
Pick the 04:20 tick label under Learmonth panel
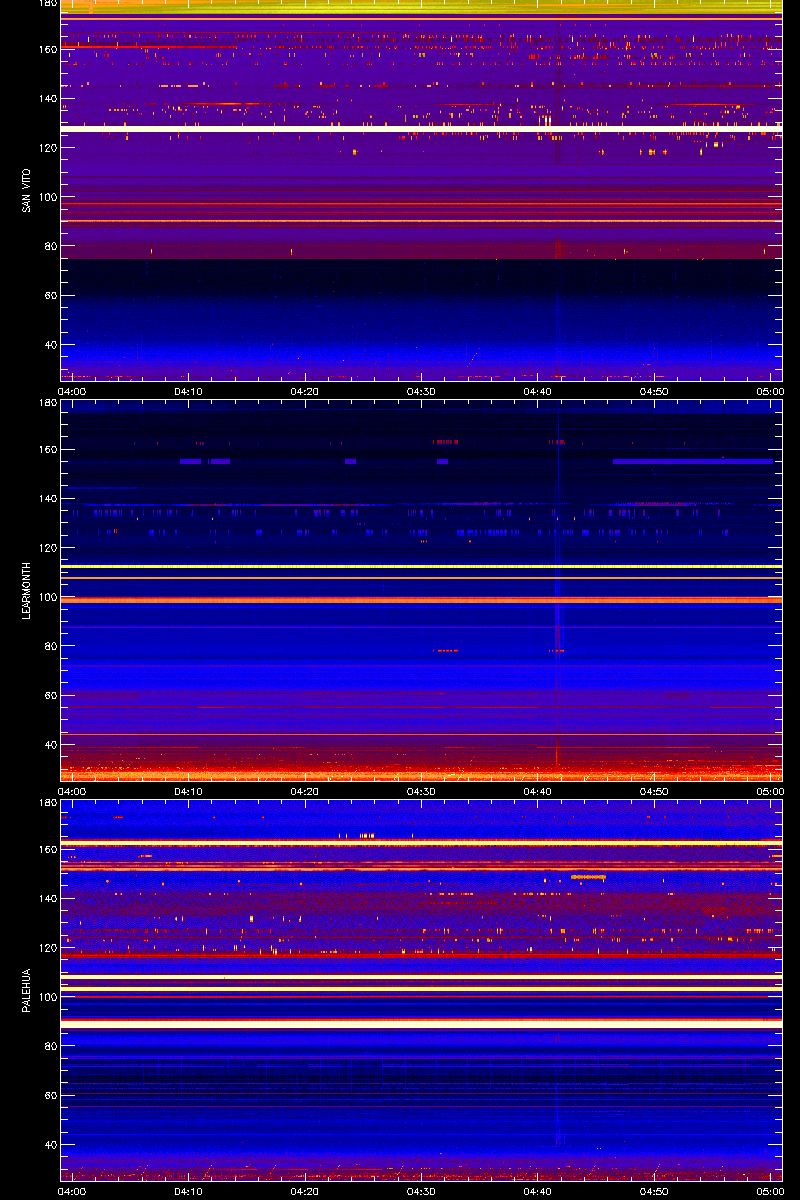tap(305, 791)
